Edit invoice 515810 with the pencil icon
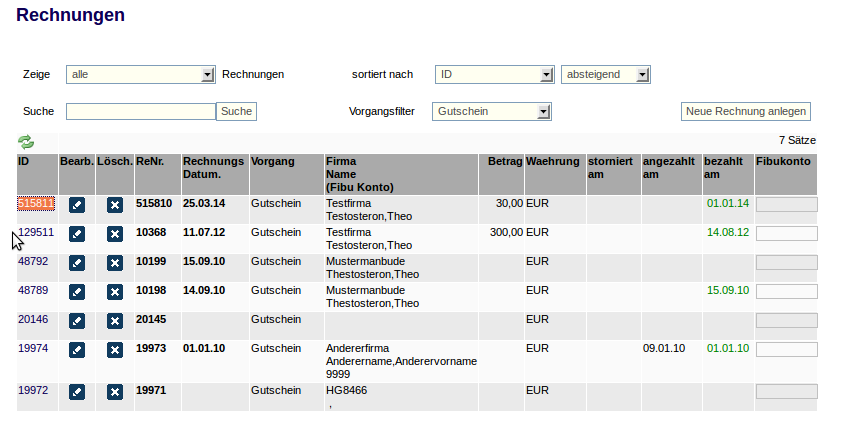 tap(77, 205)
